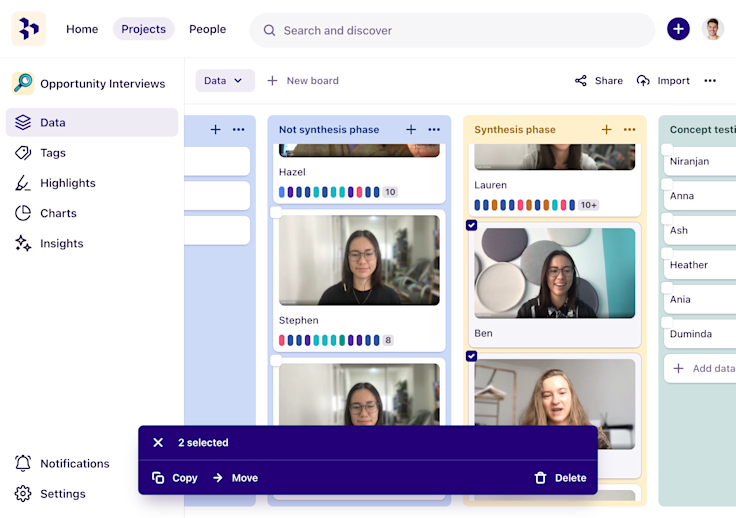Click Move label in selection bar
Image resolution: width=736 pixels, height=518 pixels.
pos(245,478)
